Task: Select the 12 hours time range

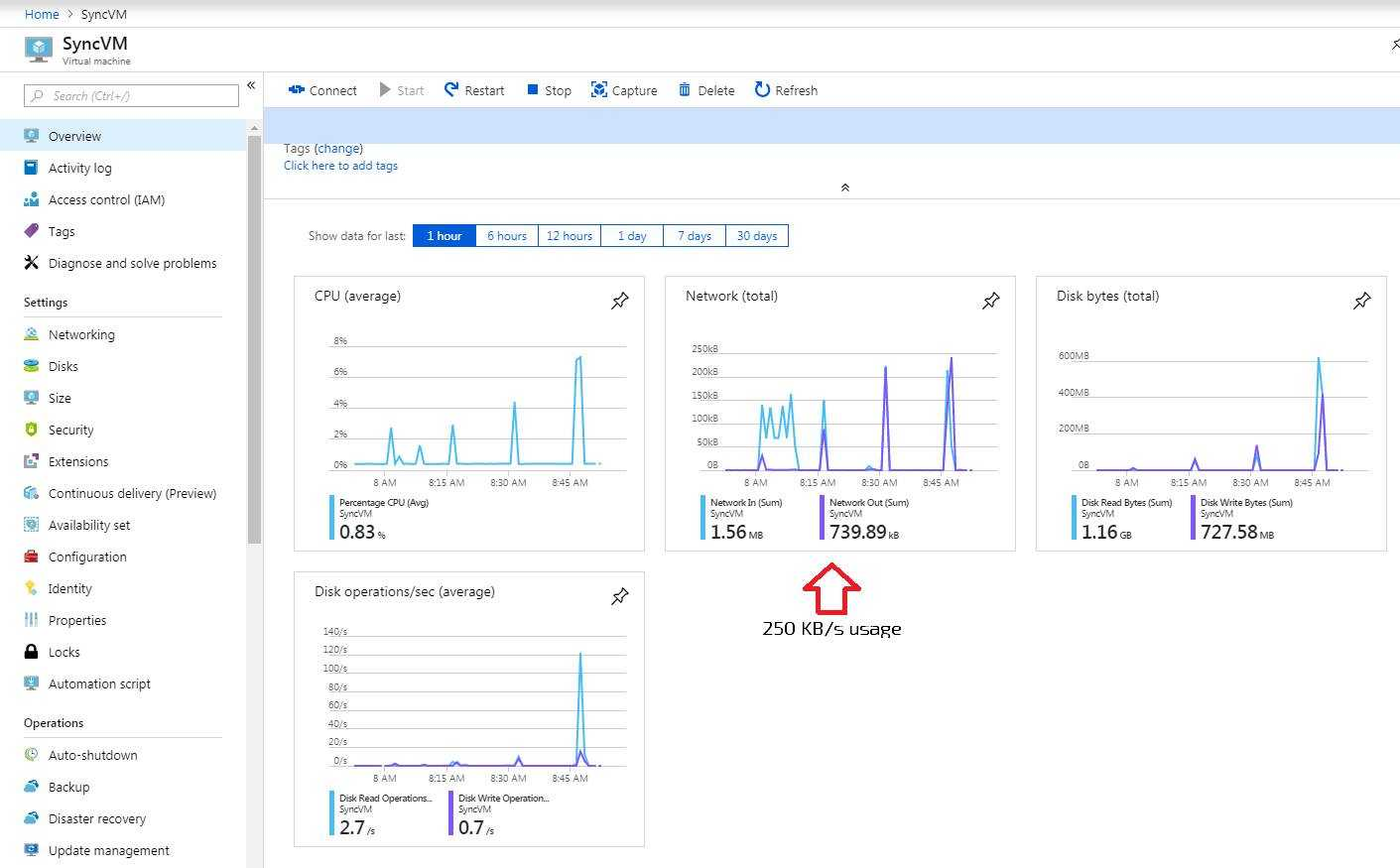Action: pyautogui.click(x=570, y=236)
